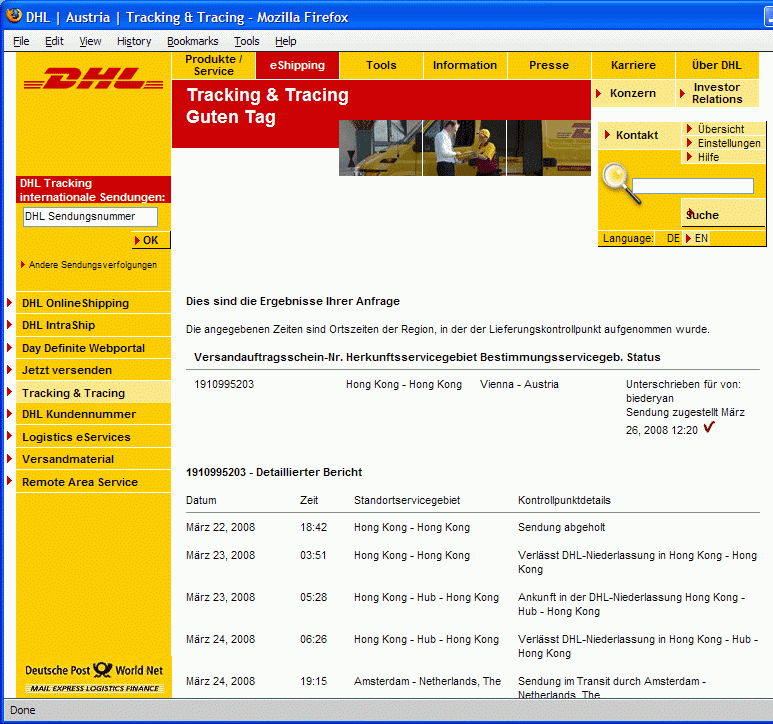This screenshot has width=773, height=724.
Task: Open the Edit menu
Action: point(54,41)
